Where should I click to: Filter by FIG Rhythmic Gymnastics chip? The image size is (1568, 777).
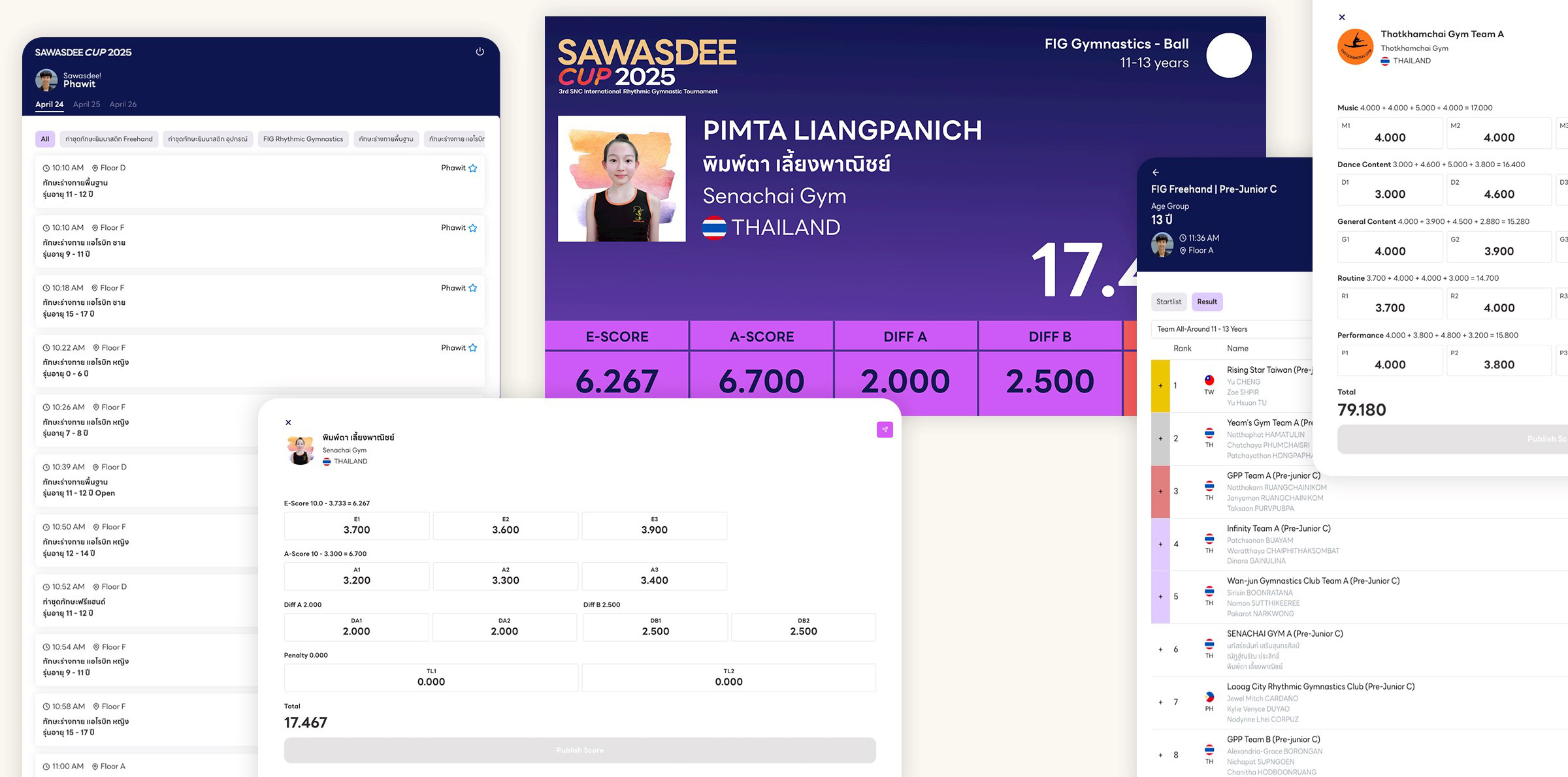pyautogui.click(x=303, y=139)
